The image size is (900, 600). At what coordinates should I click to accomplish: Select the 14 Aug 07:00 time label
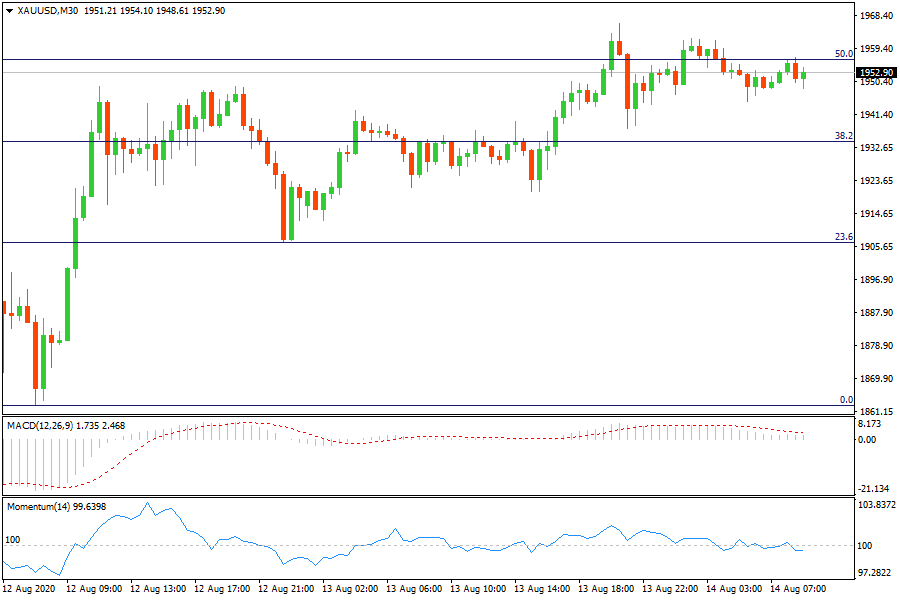pos(798,589)
